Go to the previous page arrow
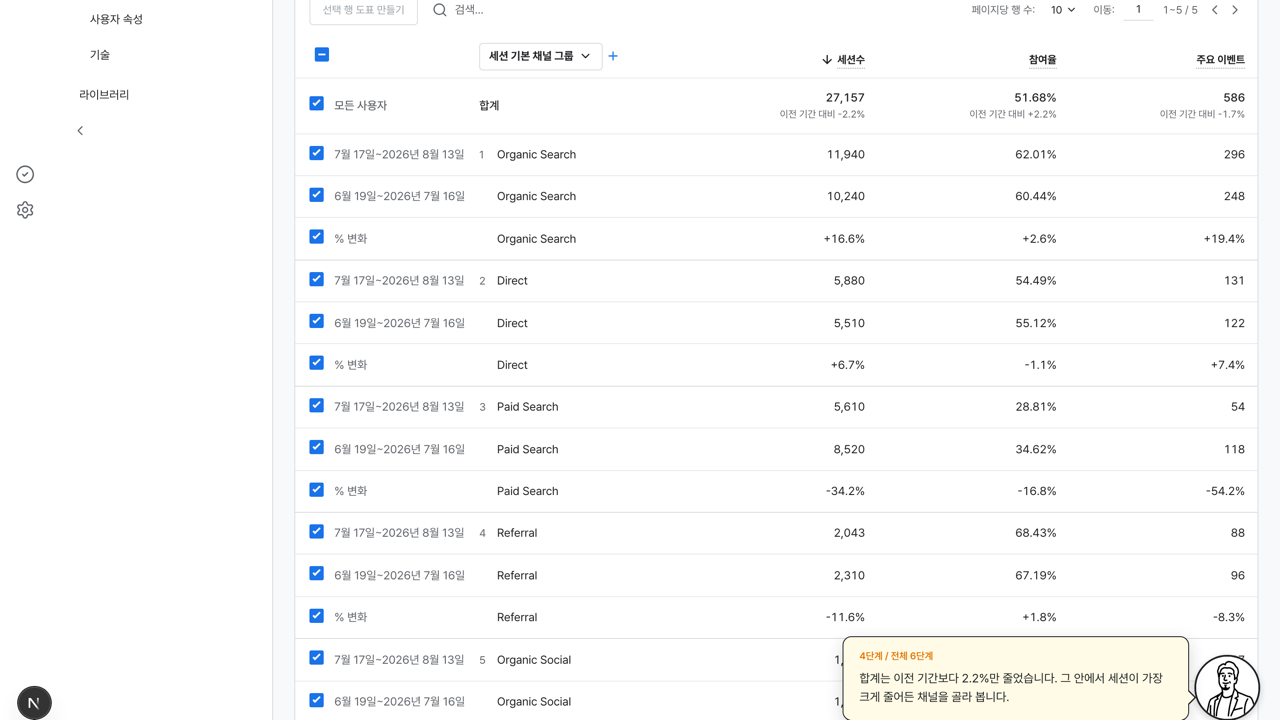The height and width of the screenshot is (720, 1280). point(1215,10)
